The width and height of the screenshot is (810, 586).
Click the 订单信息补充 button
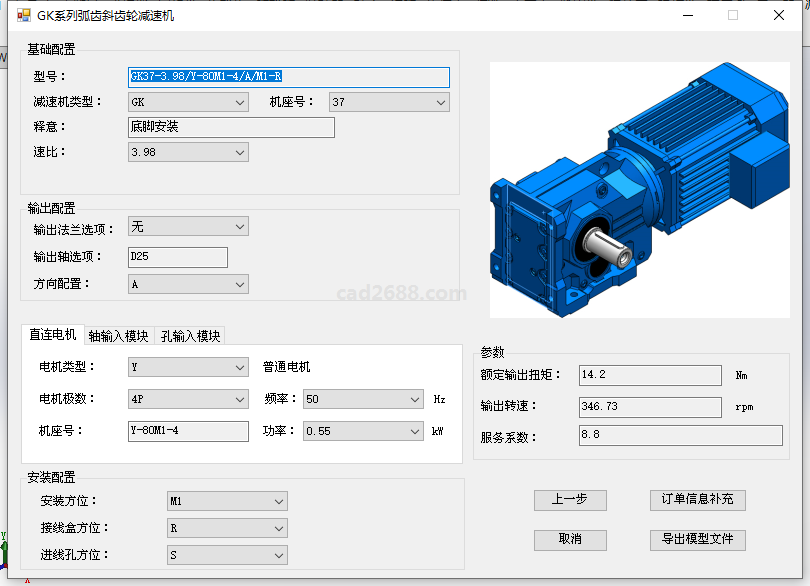click(697, 499)
